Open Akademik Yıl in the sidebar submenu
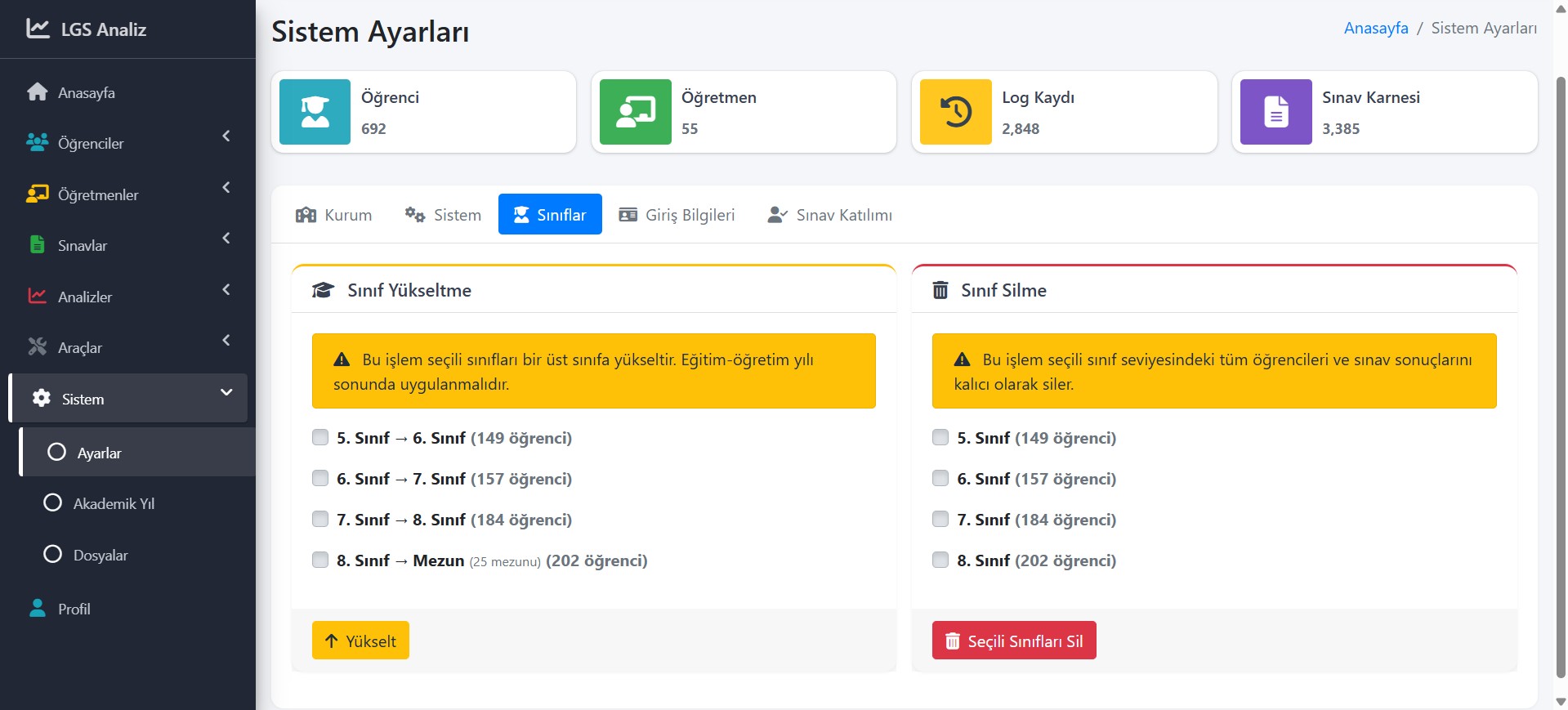1568x710 pixels. (x=114, y=504)
